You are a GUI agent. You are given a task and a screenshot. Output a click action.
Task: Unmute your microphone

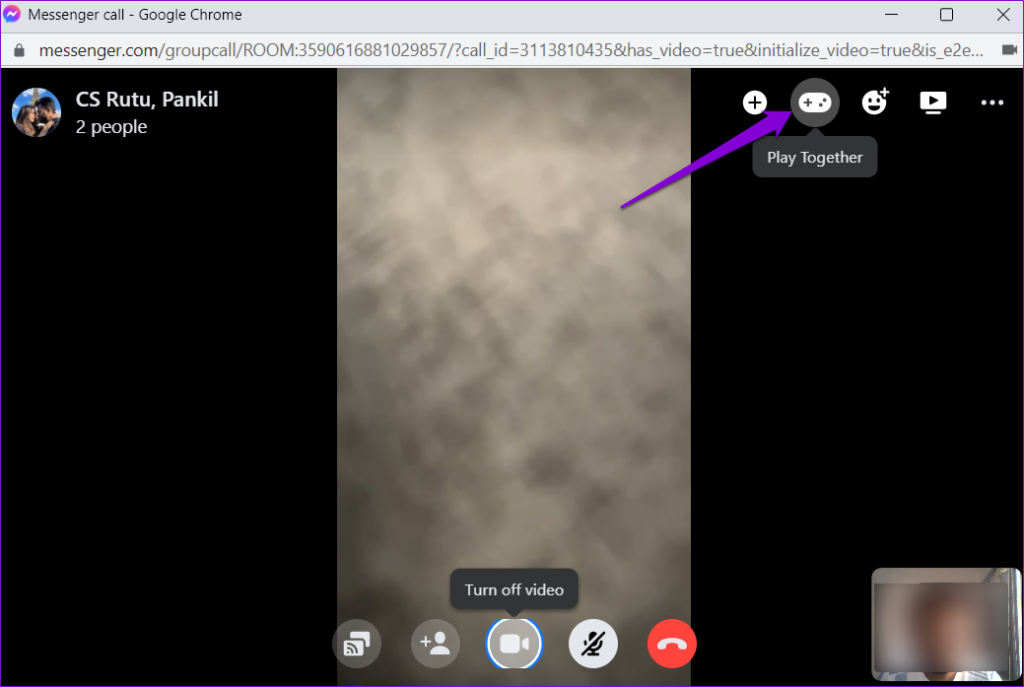click(x=593, y=643)
